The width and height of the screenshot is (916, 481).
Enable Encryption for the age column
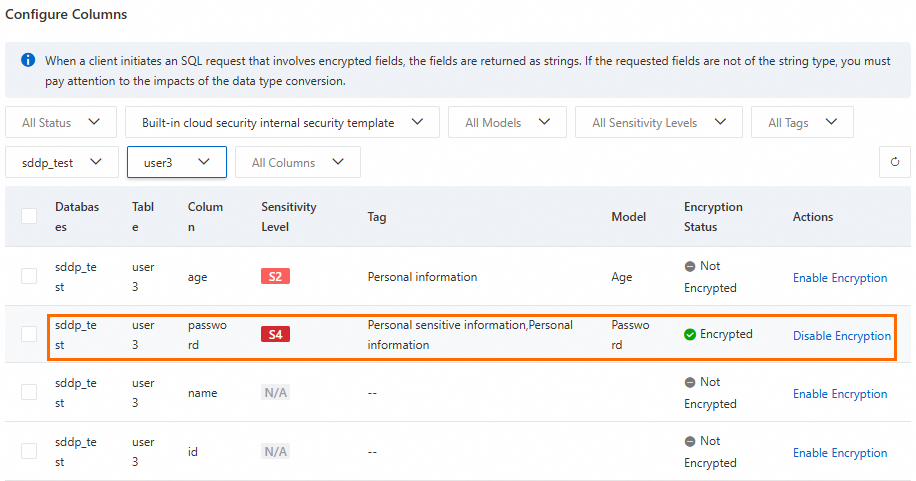[840, 278]
